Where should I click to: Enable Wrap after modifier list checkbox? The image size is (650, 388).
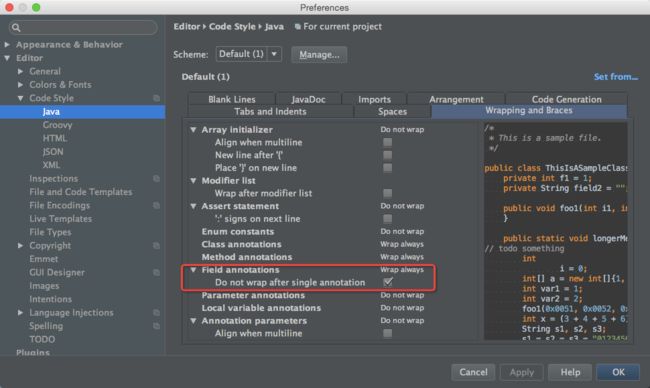tap(388, 193)
